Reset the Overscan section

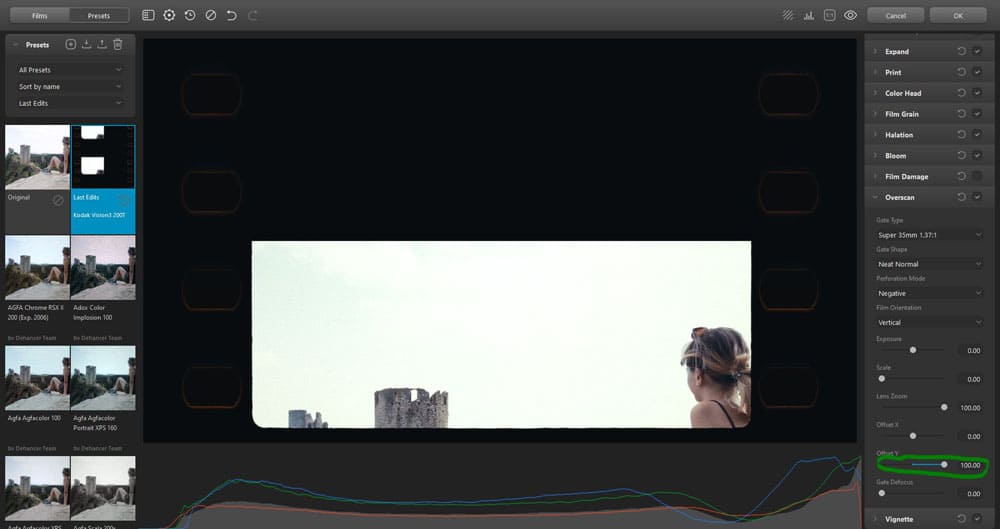pos(962,197)
